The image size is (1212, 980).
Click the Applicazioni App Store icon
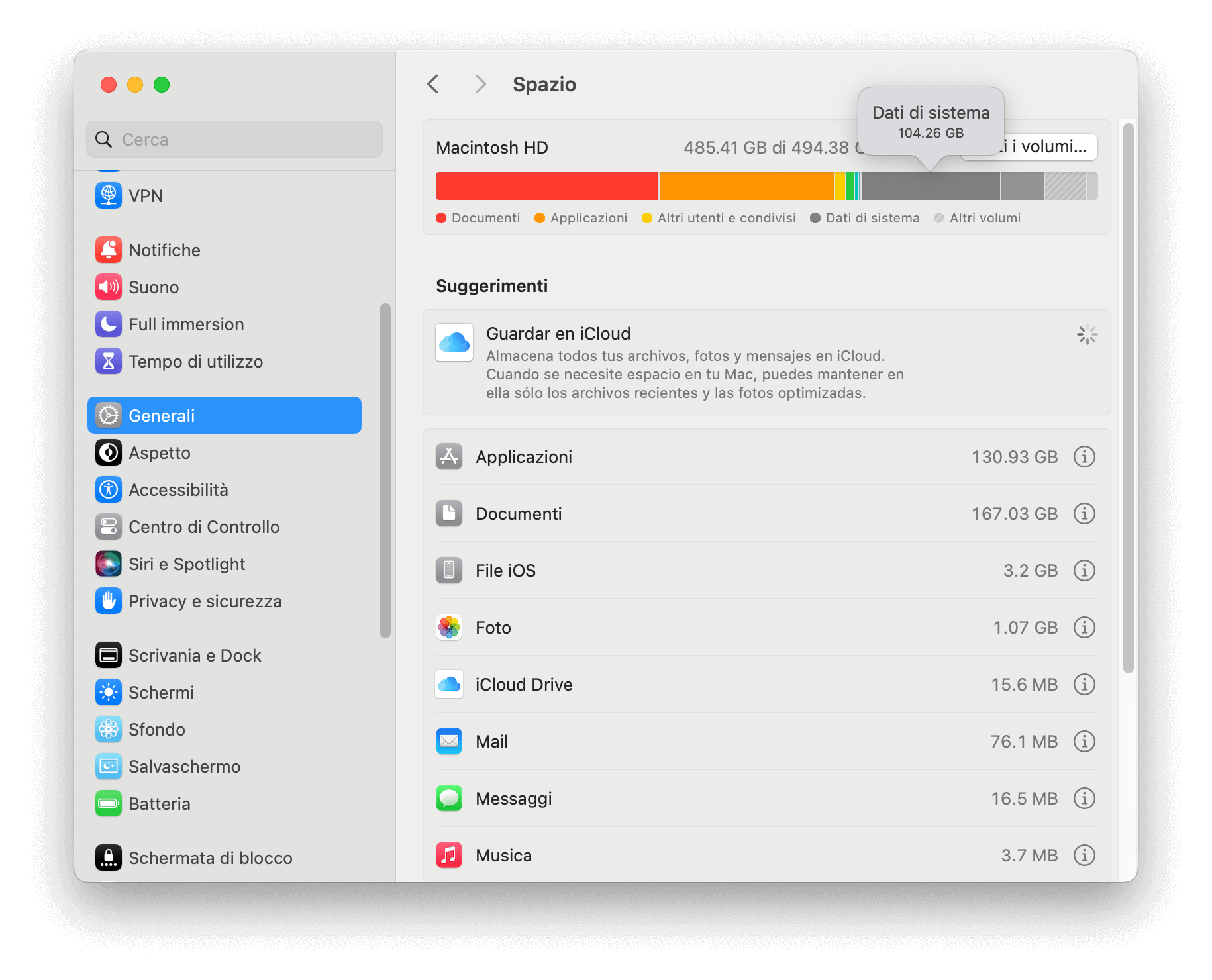click(x=449, y=456)
